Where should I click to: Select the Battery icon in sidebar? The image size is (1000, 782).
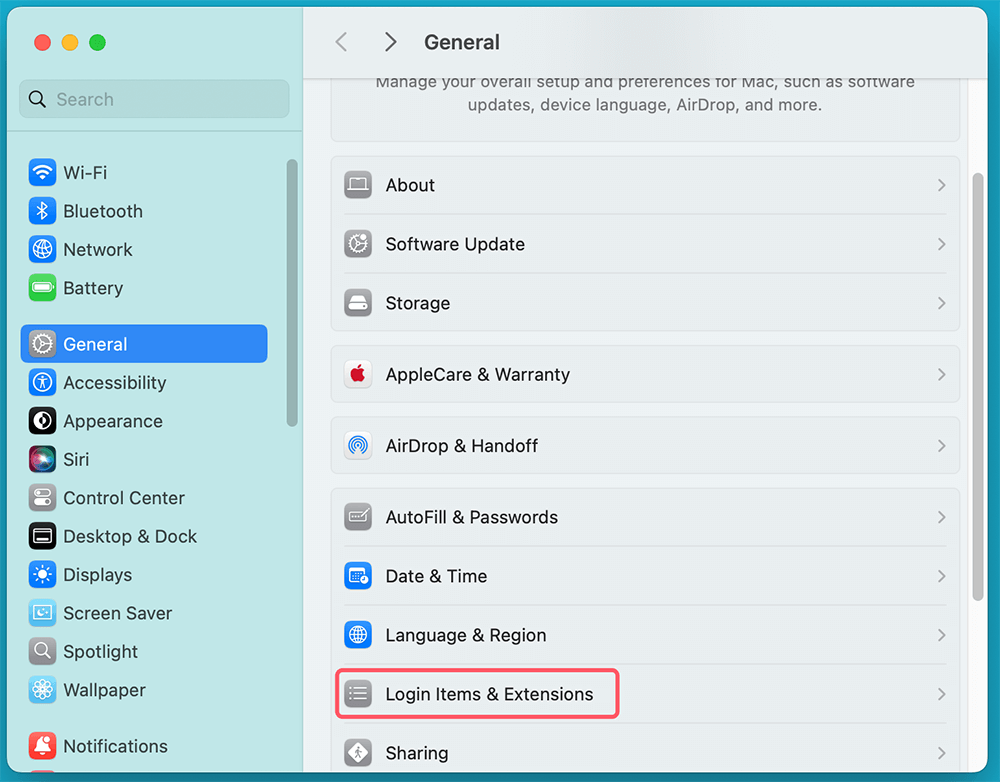click(42, 288)
